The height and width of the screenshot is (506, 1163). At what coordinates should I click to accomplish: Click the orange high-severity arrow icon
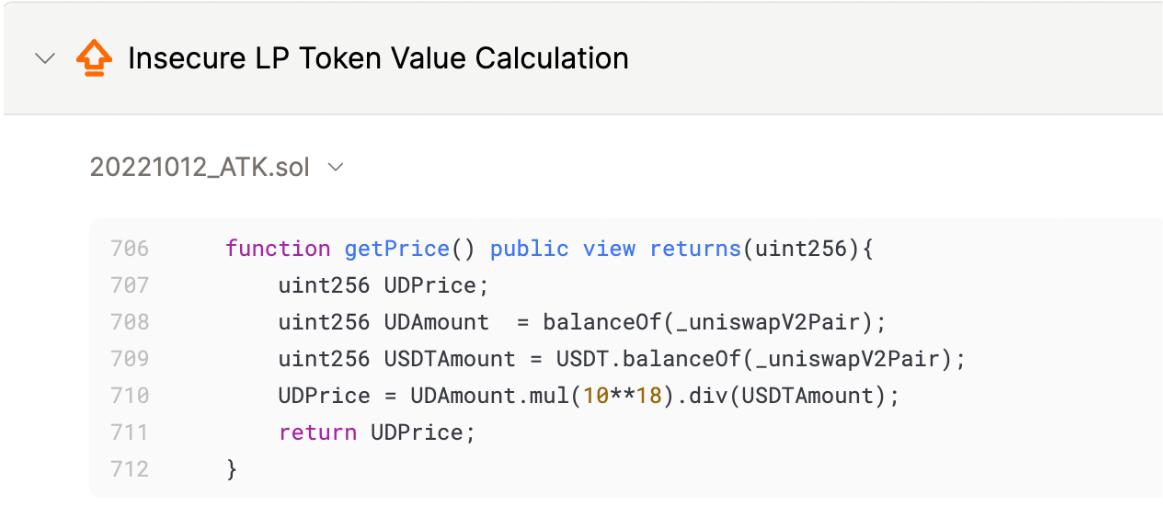94,59
